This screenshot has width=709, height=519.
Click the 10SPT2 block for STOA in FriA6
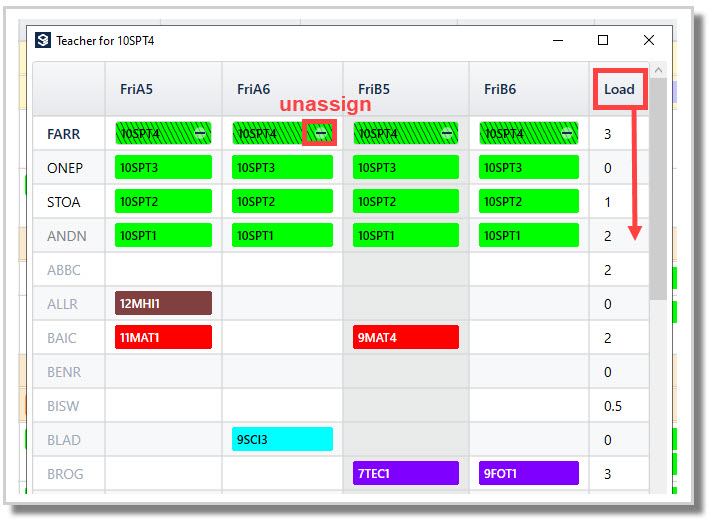[x=282, y=201]
